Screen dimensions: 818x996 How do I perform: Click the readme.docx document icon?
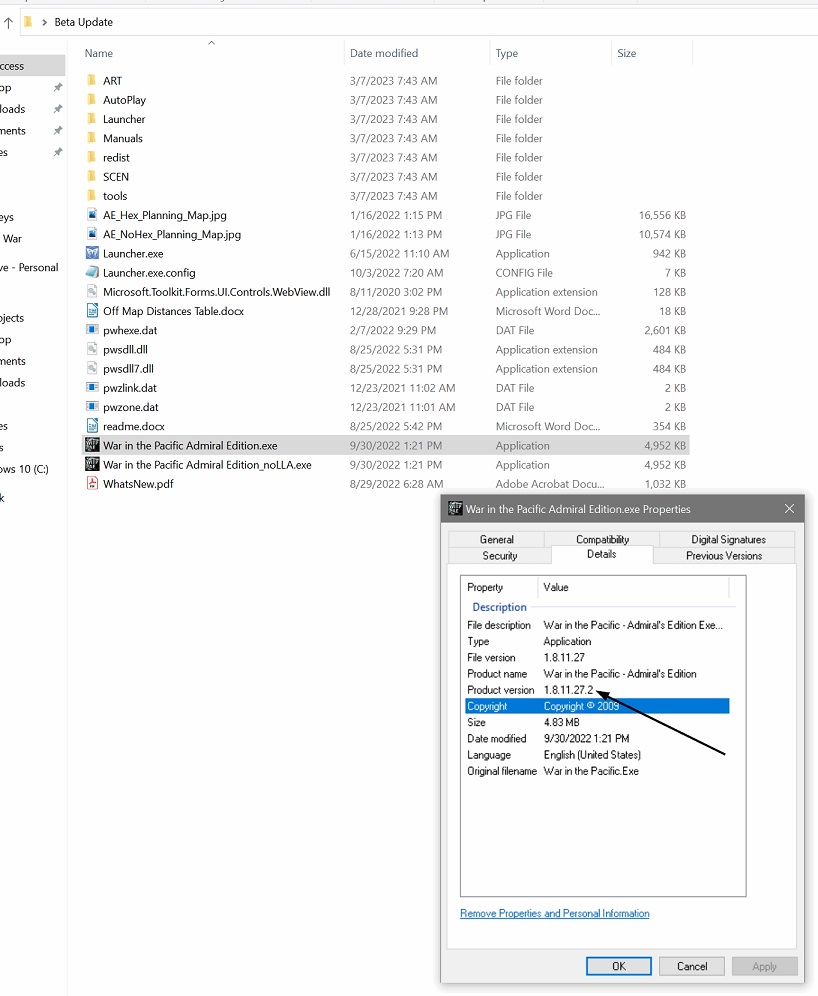(92, 426)
